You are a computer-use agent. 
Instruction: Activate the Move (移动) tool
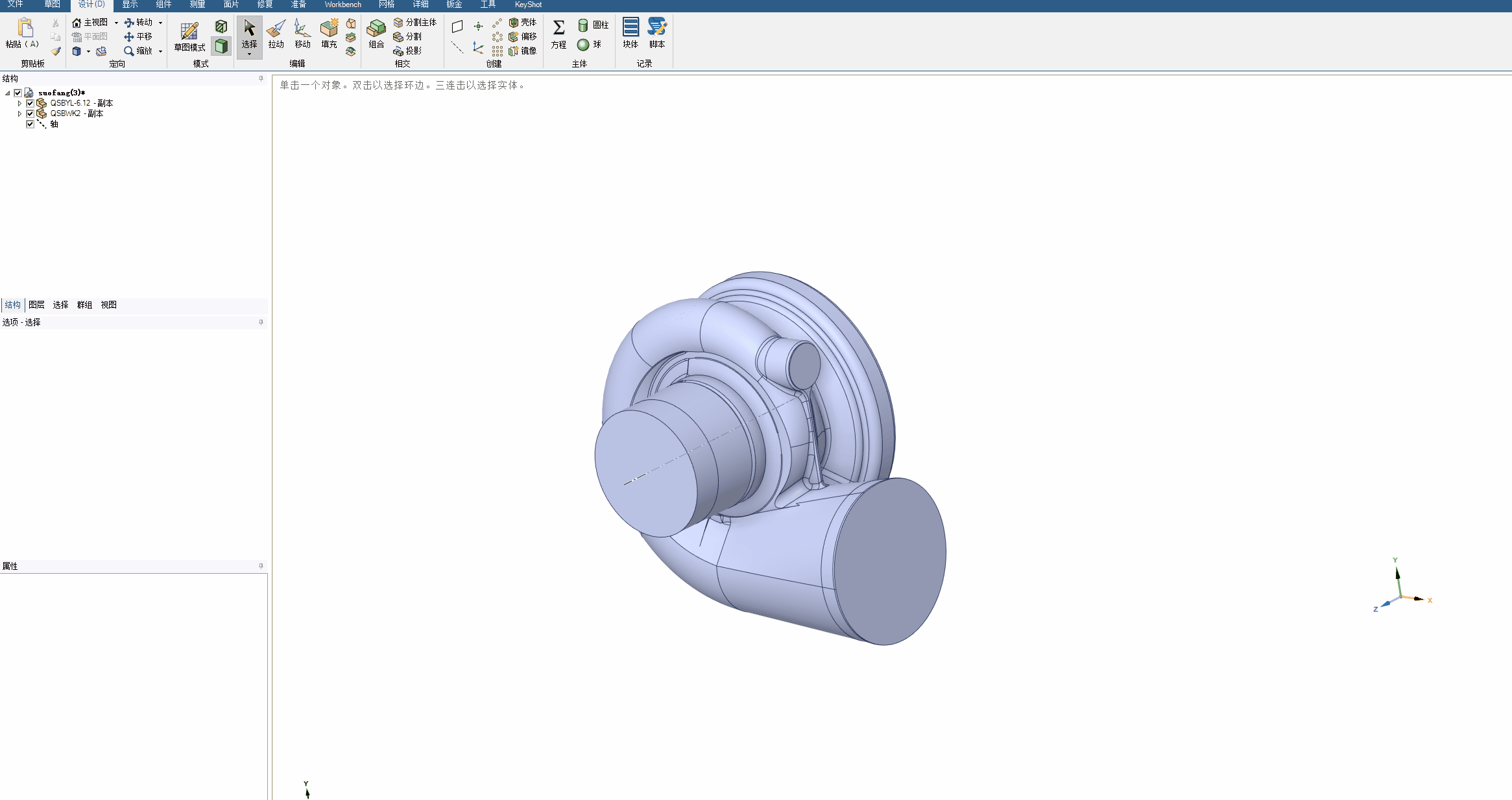(302, 34)
